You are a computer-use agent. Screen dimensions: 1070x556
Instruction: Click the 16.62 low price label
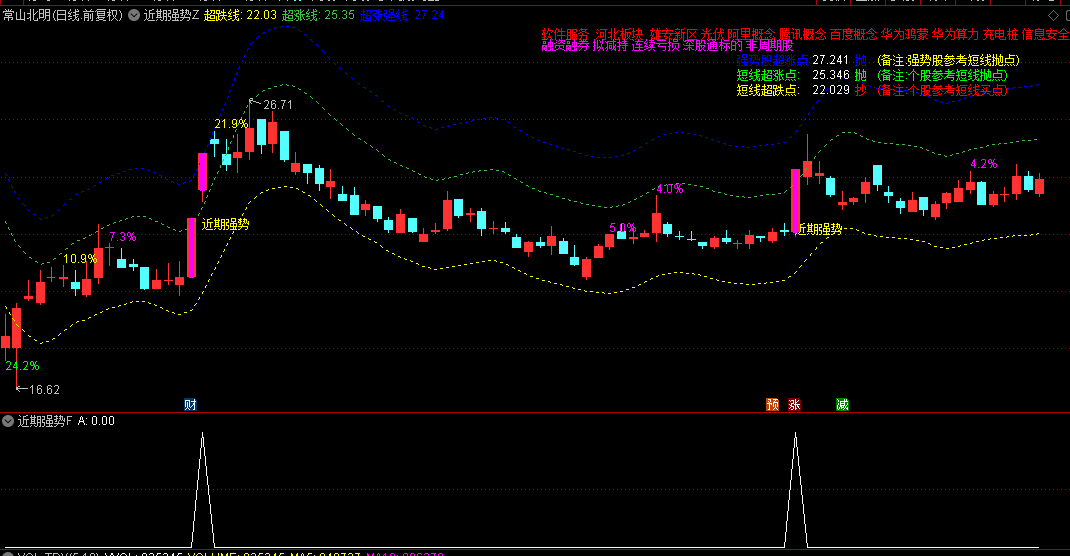coord(44,390)
